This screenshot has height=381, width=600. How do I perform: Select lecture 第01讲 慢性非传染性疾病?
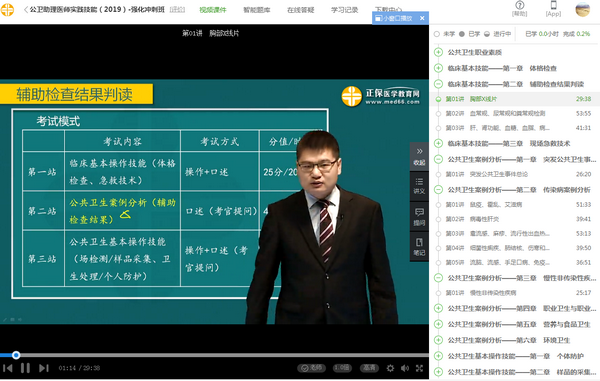tap(515, 293)
